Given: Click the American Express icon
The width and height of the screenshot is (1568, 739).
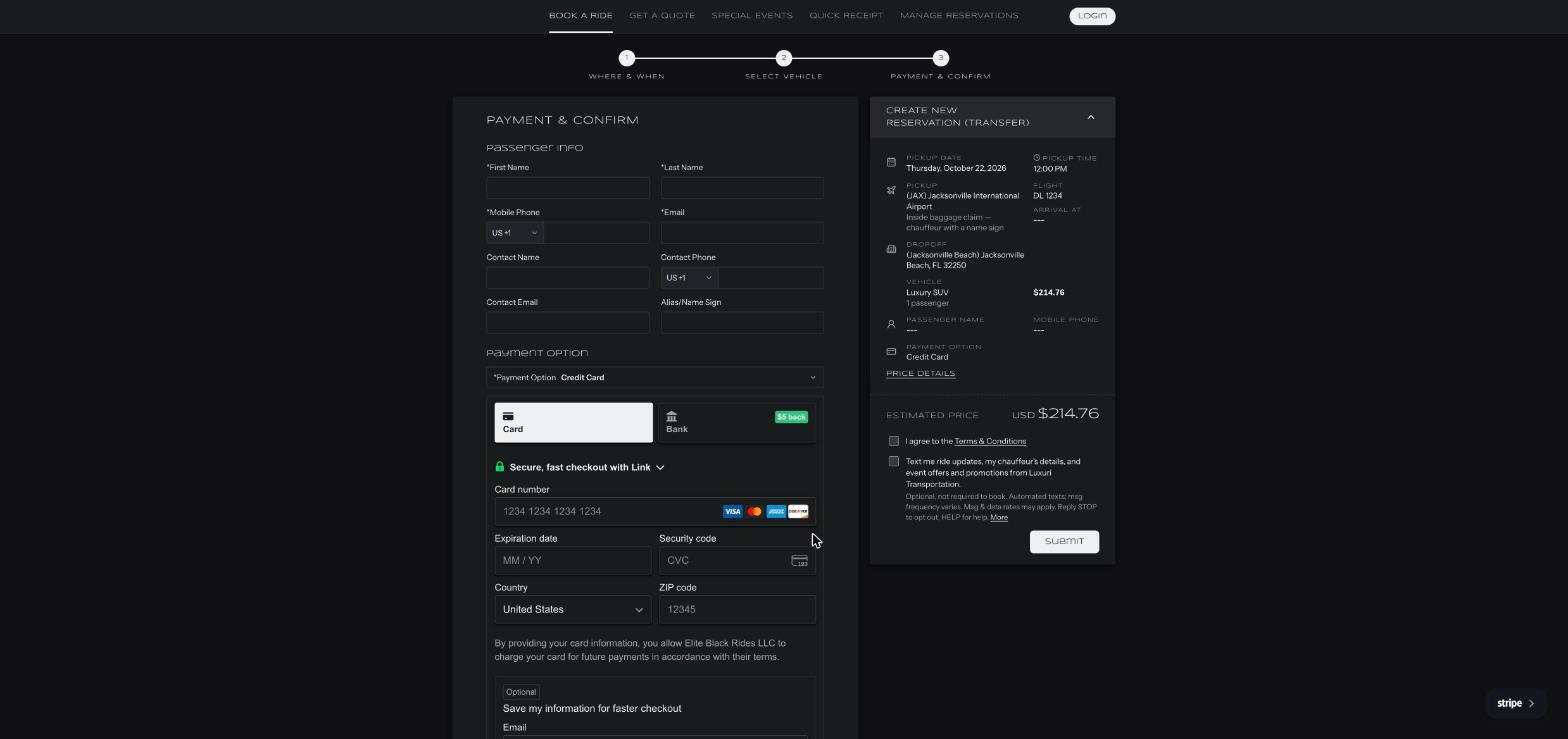Looking at the screenshot, I should 776,511.
